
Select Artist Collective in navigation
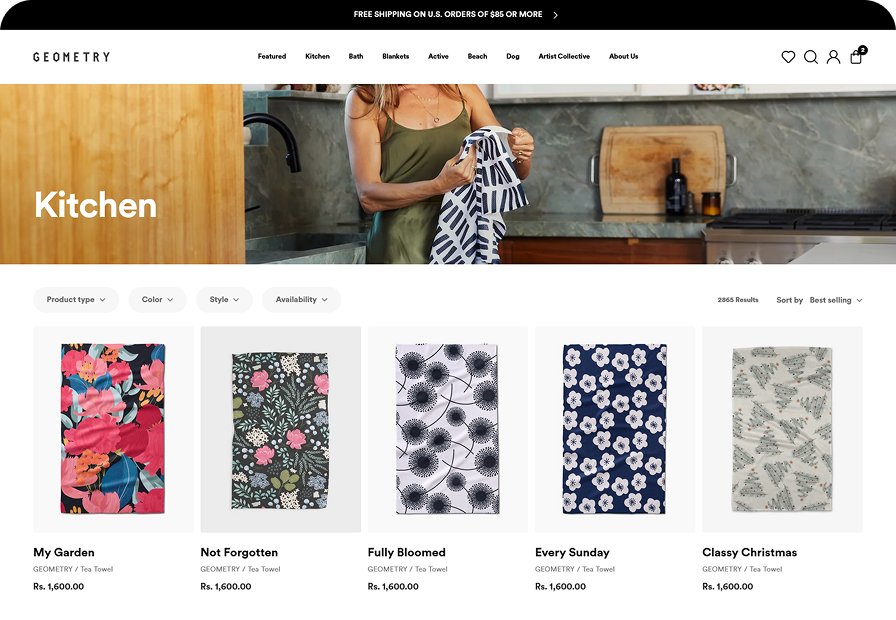(564, 57)
